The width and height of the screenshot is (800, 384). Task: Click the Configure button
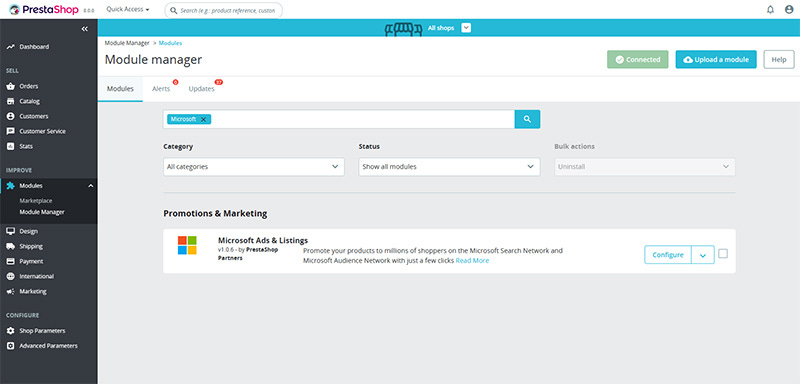(668, 255)
